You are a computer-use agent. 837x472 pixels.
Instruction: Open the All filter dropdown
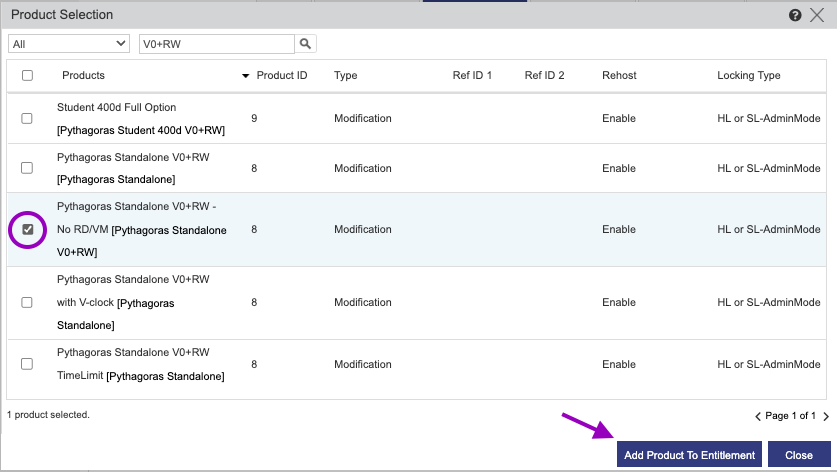pyautogui.click(x=69, y=44)
